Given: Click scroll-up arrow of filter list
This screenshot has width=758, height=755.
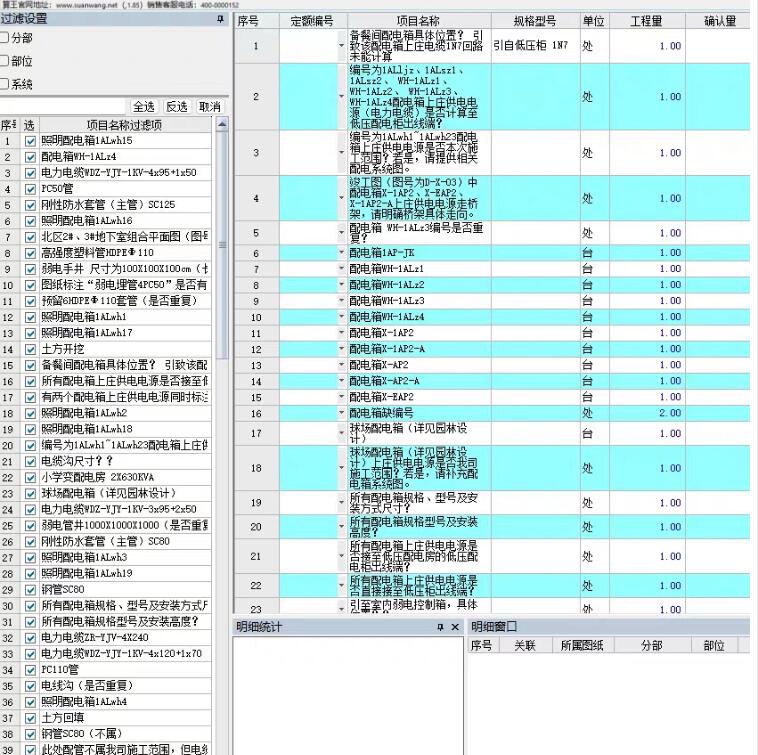Looking at the screenshot, I should pos(222,125).
